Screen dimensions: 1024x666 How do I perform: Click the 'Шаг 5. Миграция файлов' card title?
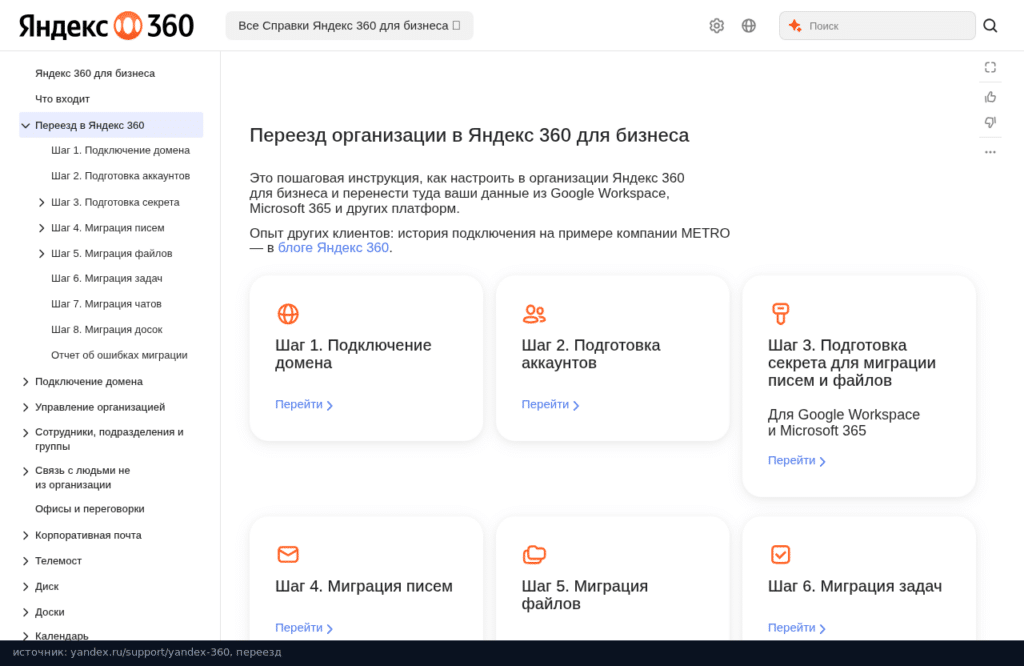584,595
